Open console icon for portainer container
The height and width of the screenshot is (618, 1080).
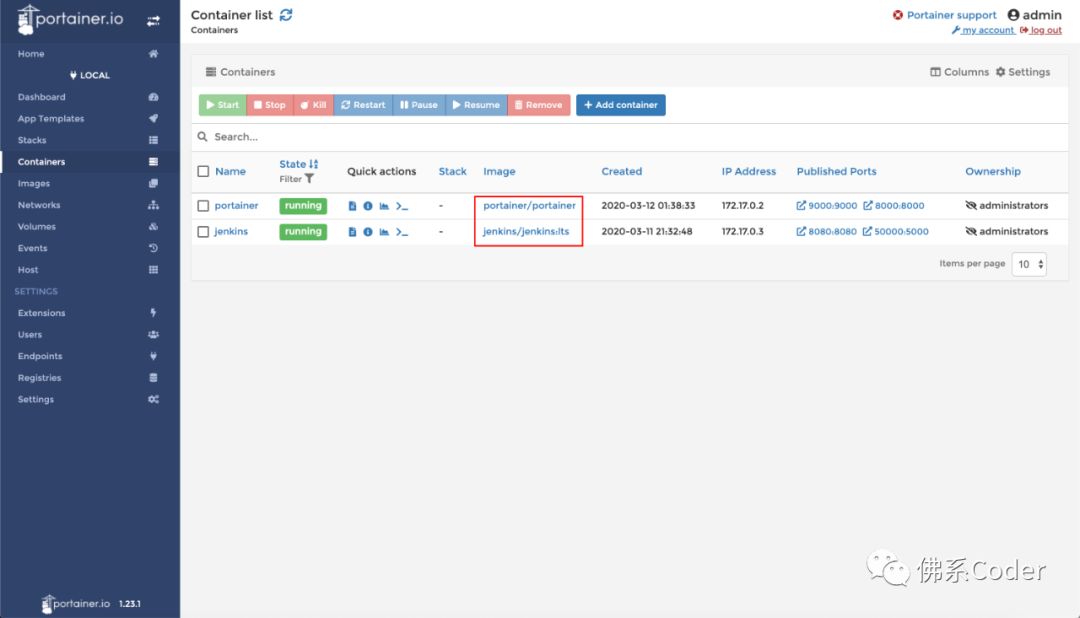[x=402, y=206]
